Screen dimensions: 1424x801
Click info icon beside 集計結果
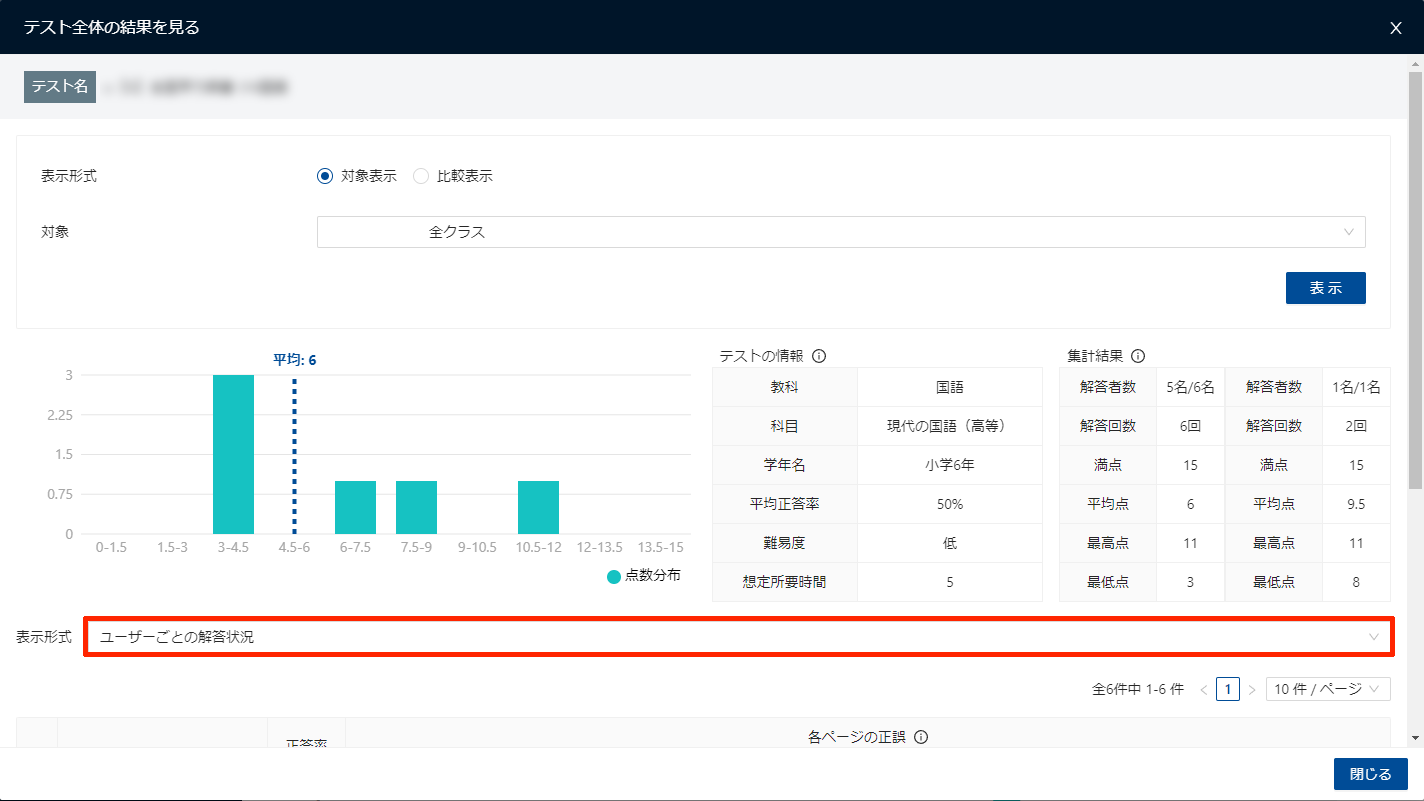1138,356
